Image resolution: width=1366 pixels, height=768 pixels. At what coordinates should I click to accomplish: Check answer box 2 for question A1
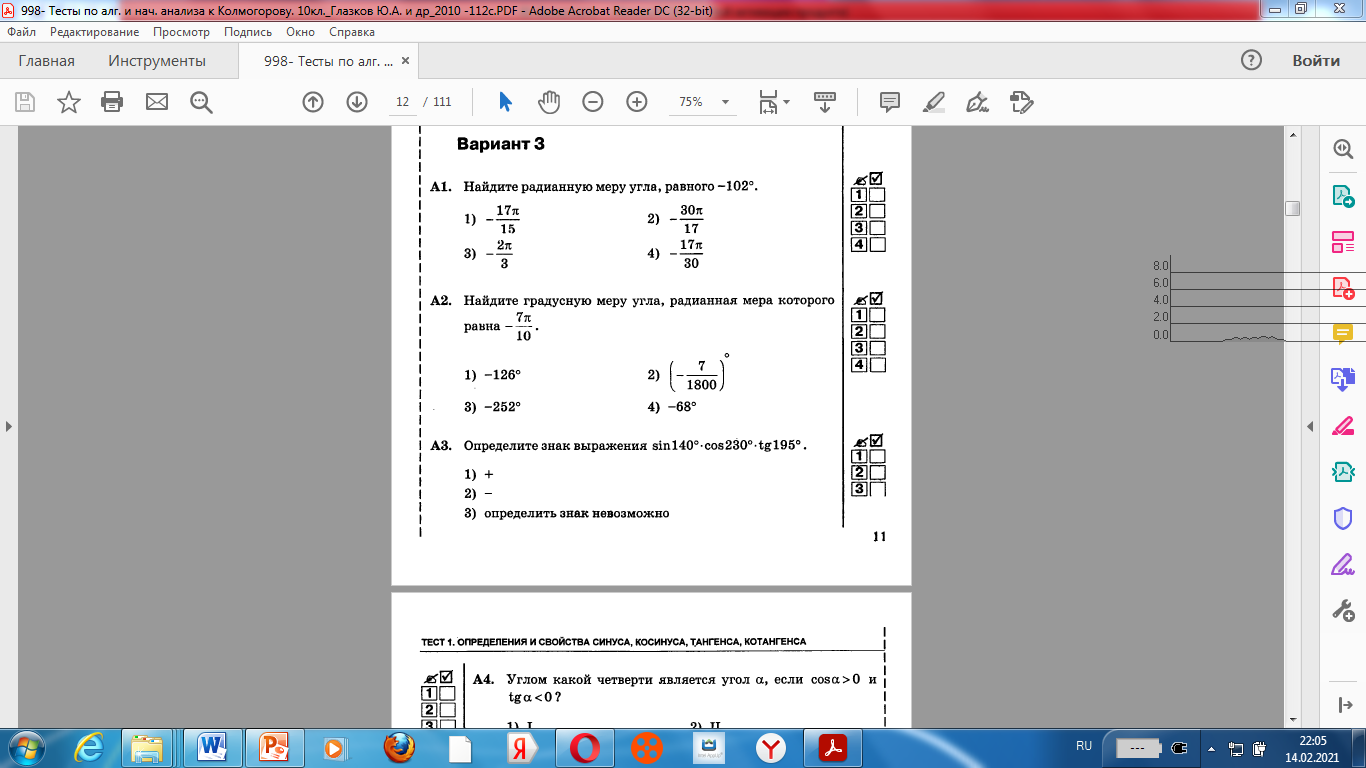click(877, 211)
